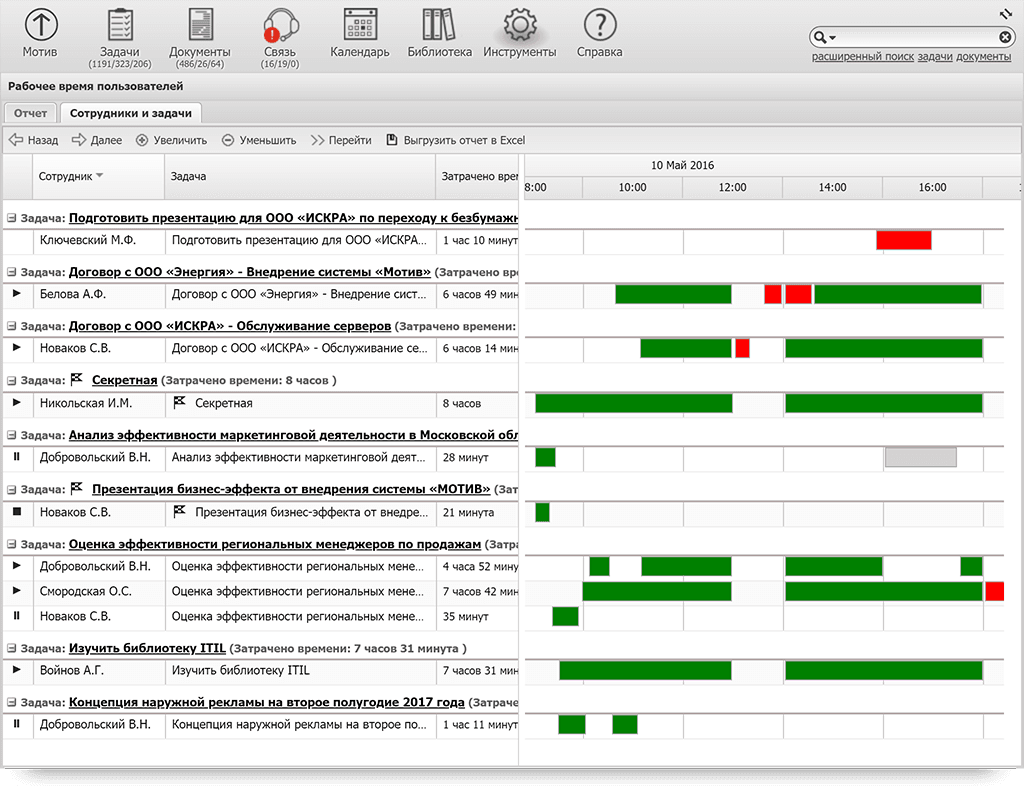Open the Обслуживание серверов group task link

coord(230,327)
